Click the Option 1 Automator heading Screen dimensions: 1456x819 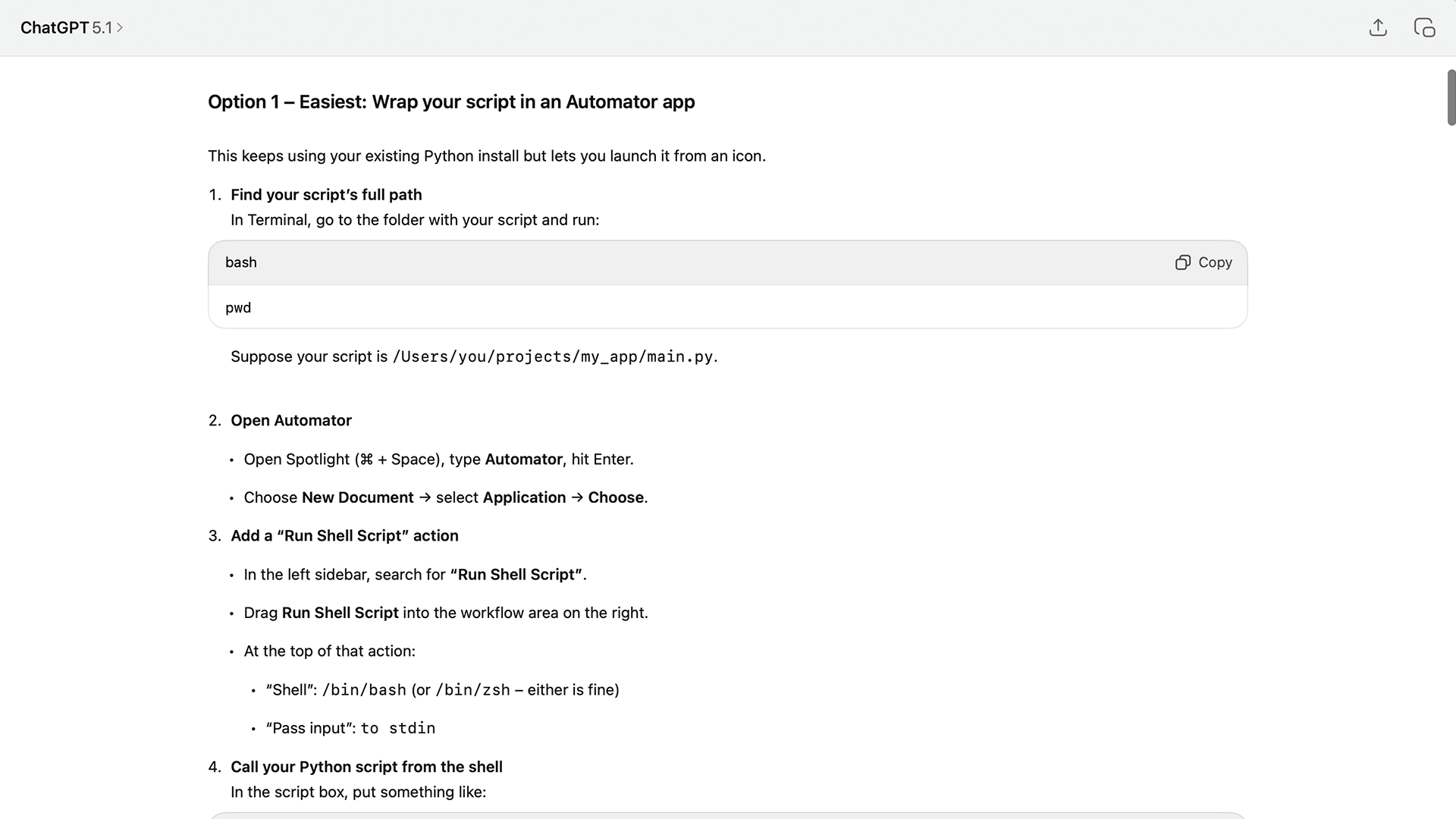click(x=451, y=102)
